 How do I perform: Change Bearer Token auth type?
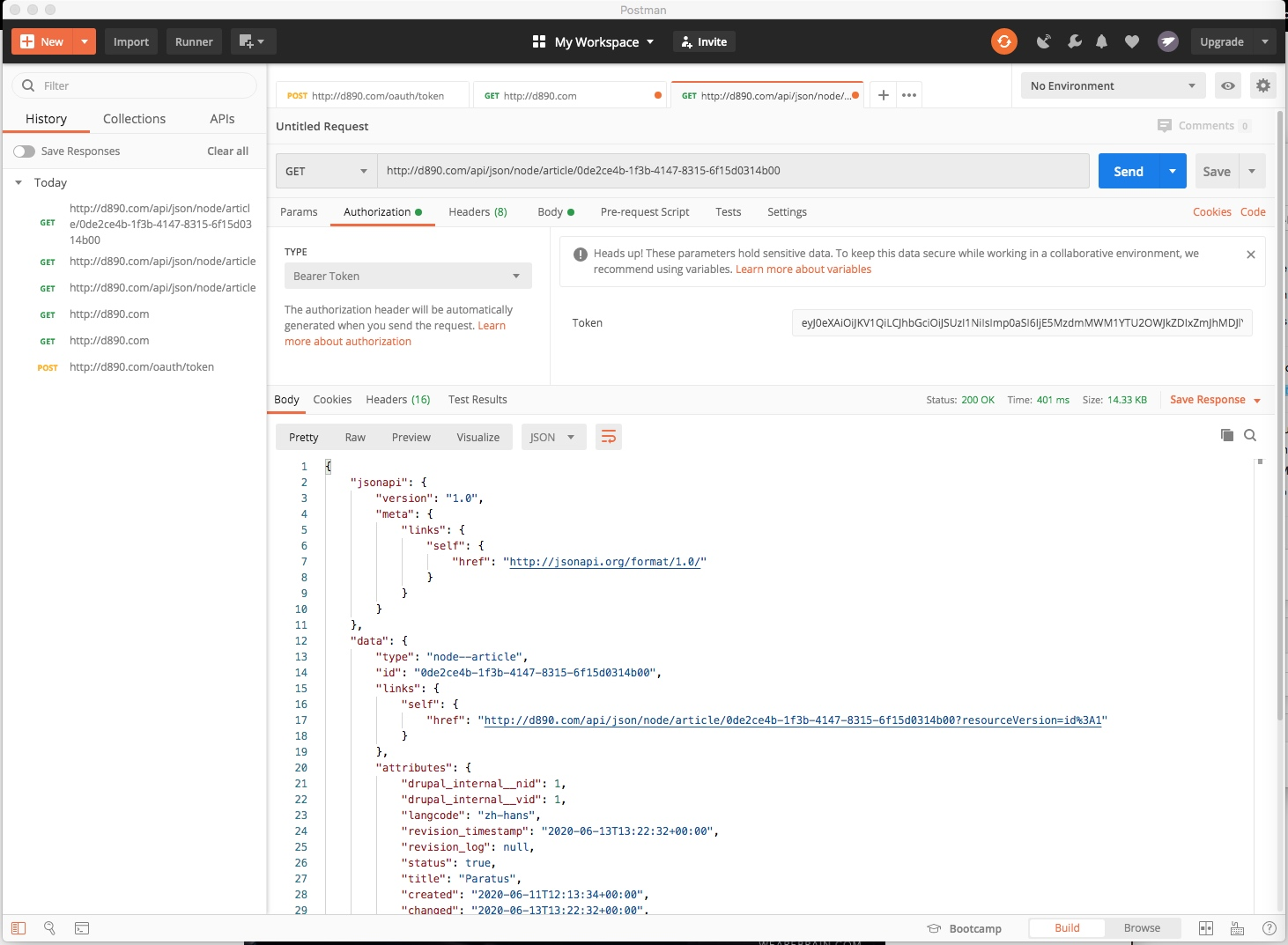click(x=408, y=276)
